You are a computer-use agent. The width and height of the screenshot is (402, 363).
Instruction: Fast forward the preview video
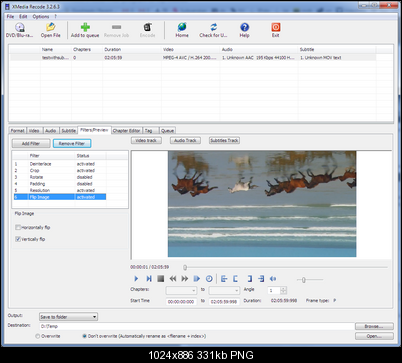coord(185,279)
